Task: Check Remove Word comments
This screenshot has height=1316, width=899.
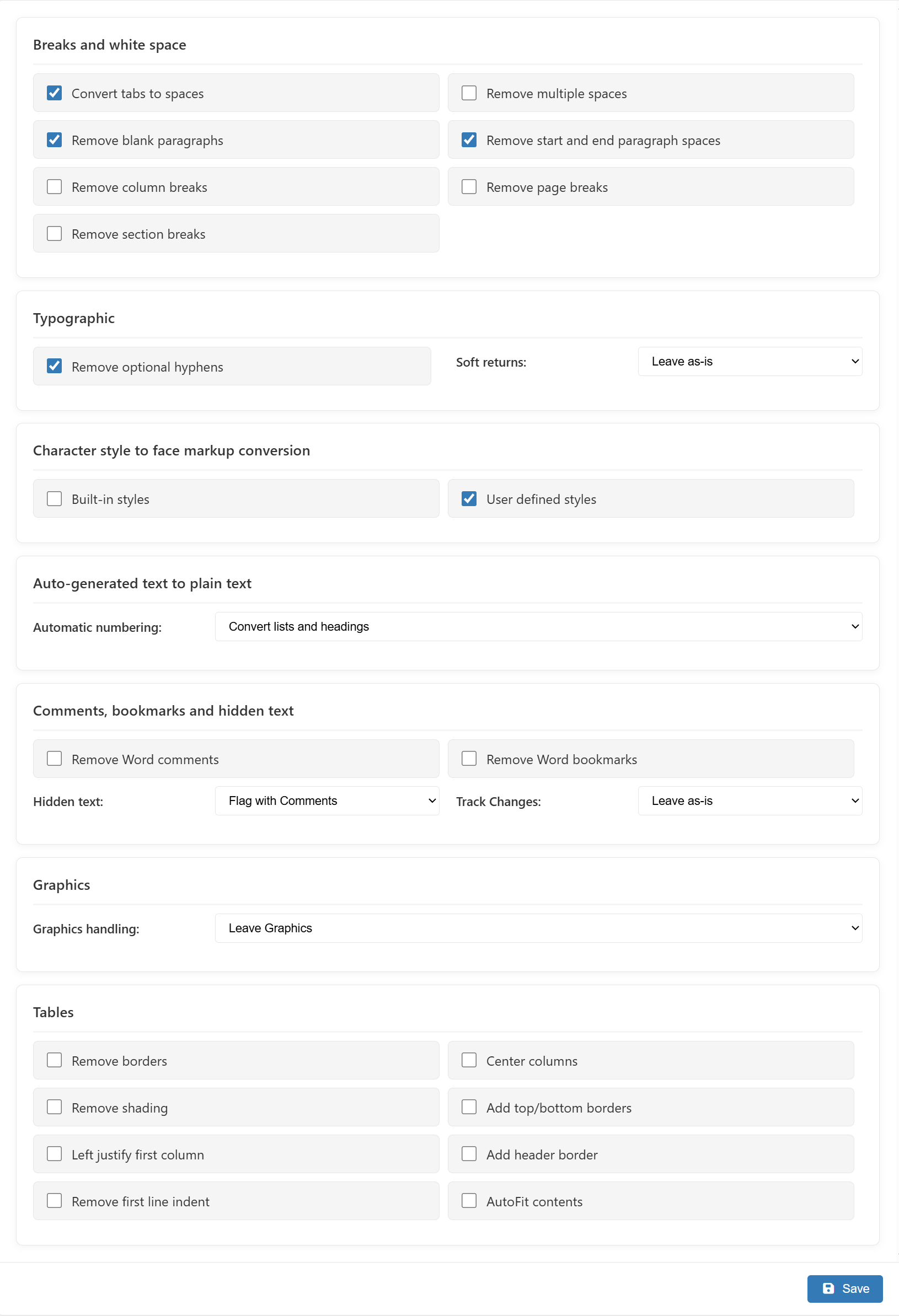Action: [x=55, y=759]
